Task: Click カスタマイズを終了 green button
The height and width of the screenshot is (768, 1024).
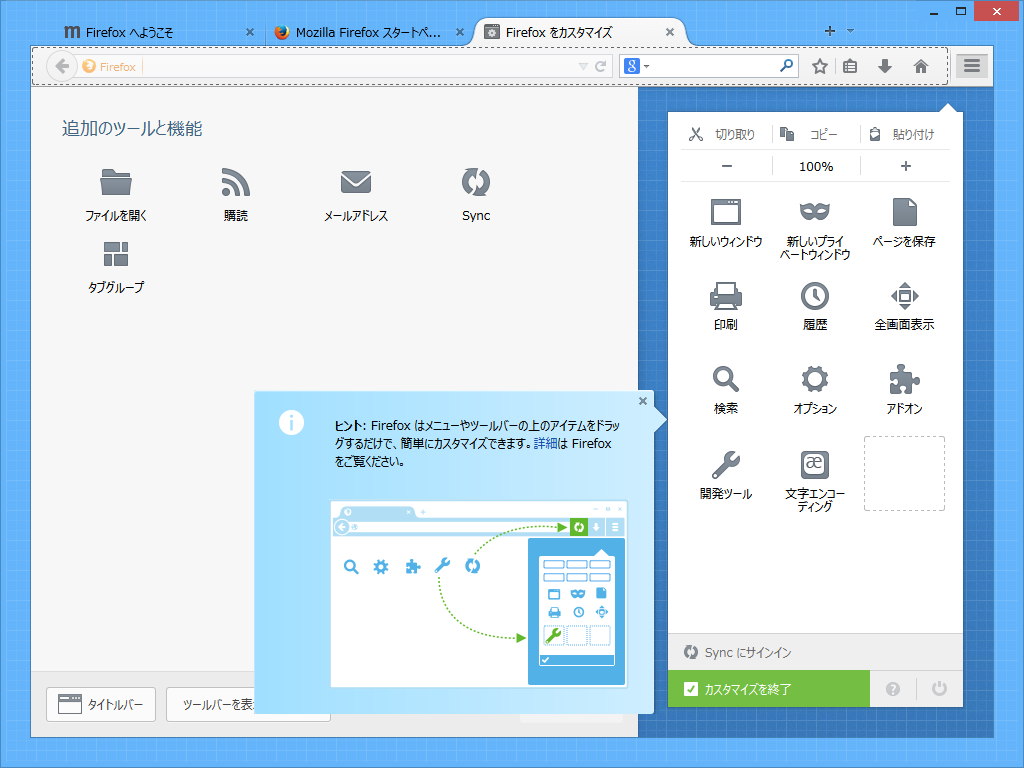Action: click(x=769, y=689)
